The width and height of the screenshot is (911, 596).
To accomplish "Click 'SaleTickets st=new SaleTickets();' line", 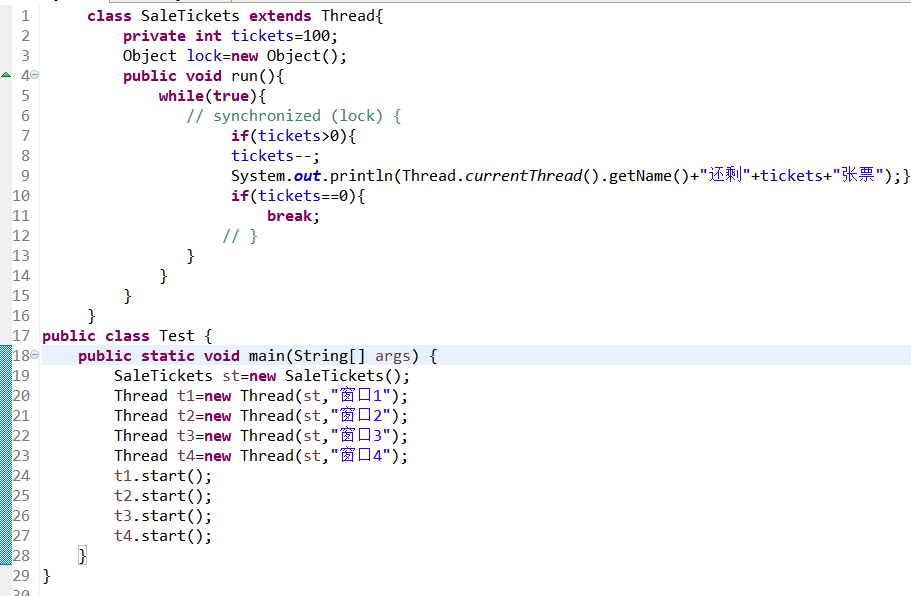I will [x=262, y=376].
